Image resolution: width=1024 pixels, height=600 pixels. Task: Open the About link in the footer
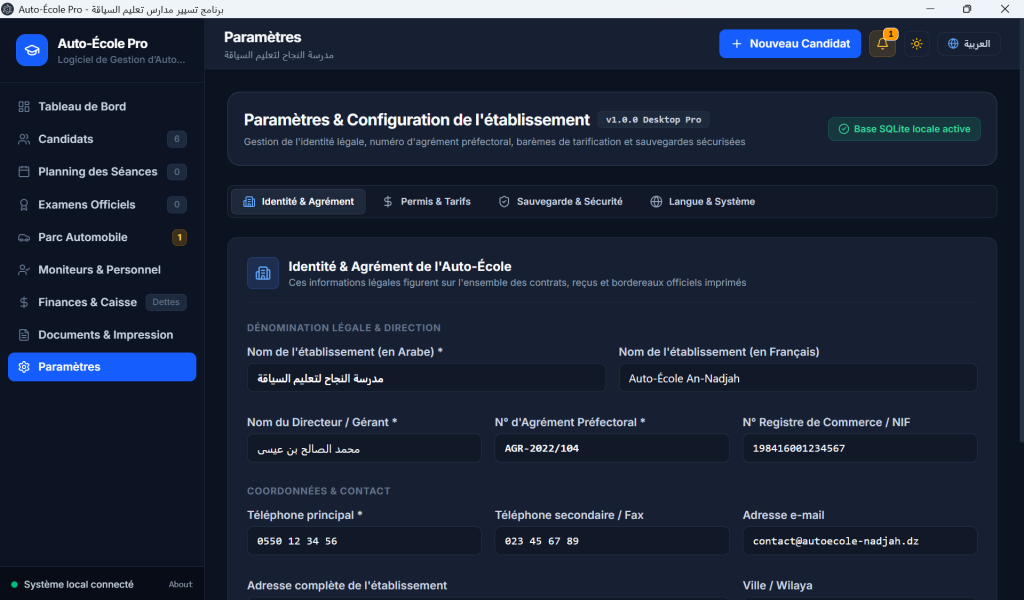(180, 584)
